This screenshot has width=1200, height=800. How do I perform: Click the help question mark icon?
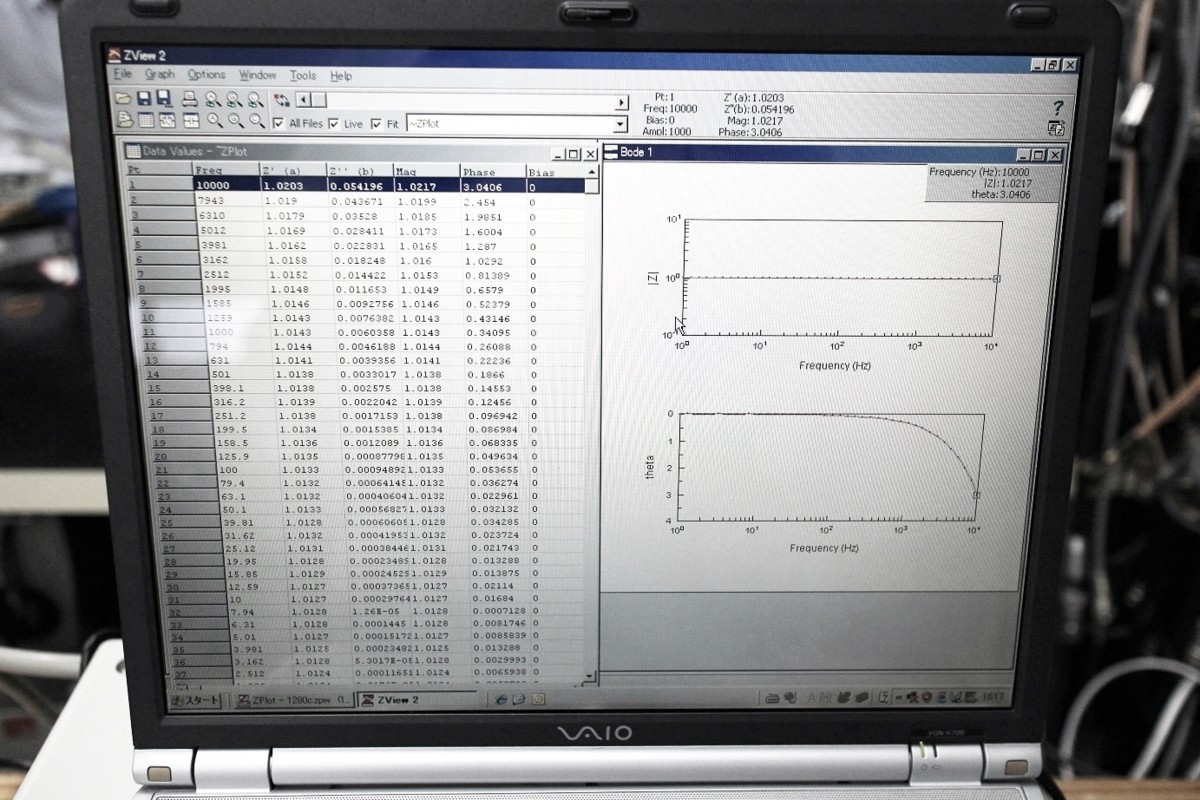[x=1058, y=107]
